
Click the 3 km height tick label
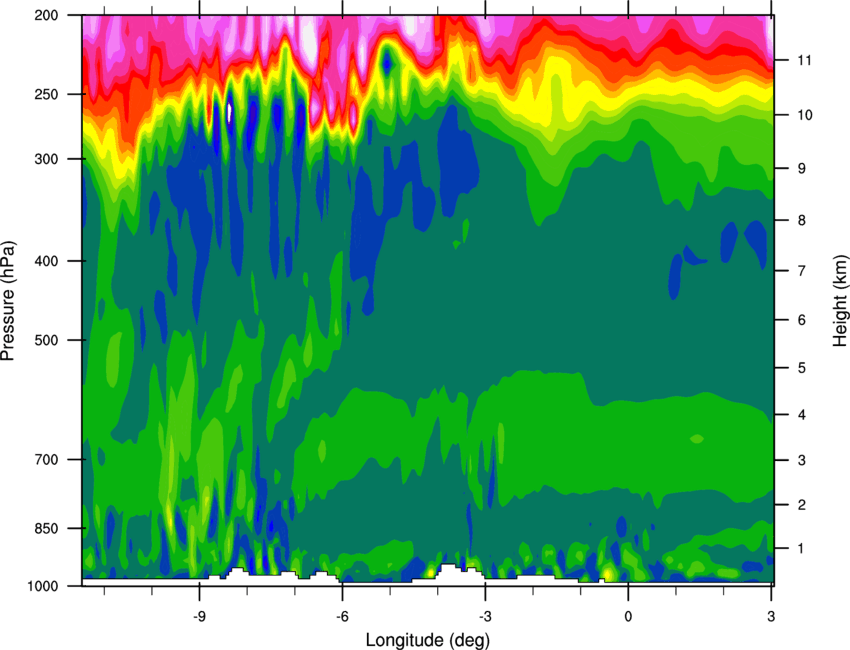801,460
